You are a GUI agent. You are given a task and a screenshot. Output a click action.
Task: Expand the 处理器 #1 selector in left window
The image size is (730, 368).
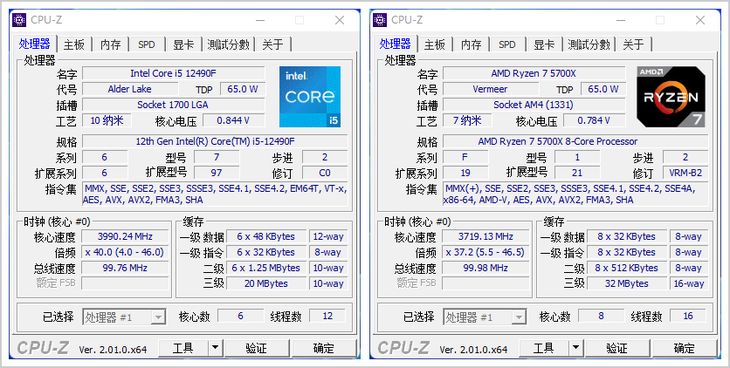(x=159, y=317)
